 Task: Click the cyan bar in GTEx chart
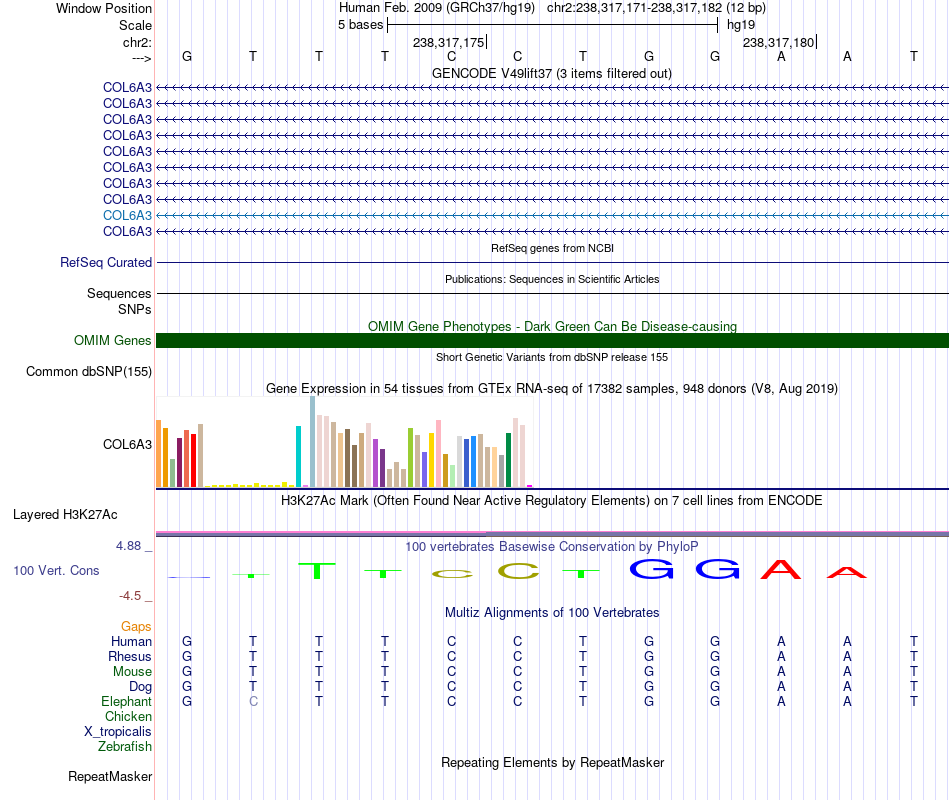(x=298, y=456)
